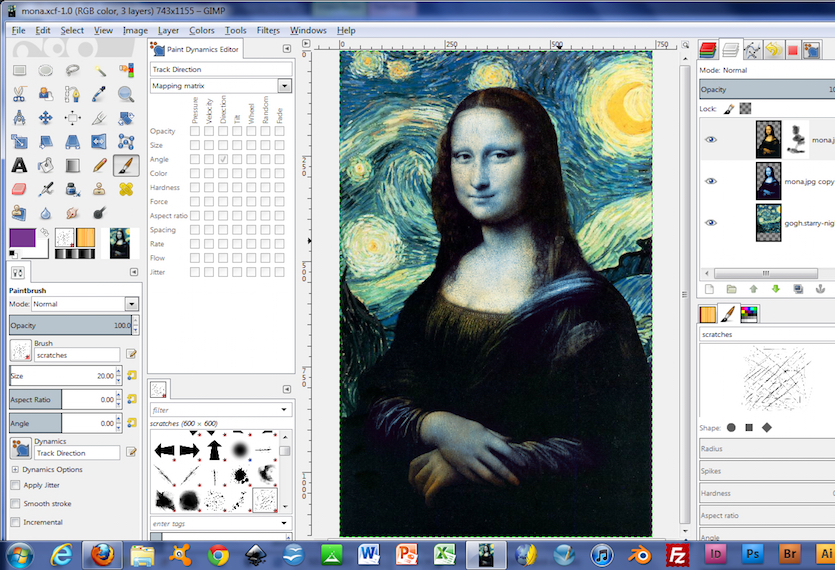The image size is (835, 570).
Task: Select the Ink tool
Action: tap(72, 189)
